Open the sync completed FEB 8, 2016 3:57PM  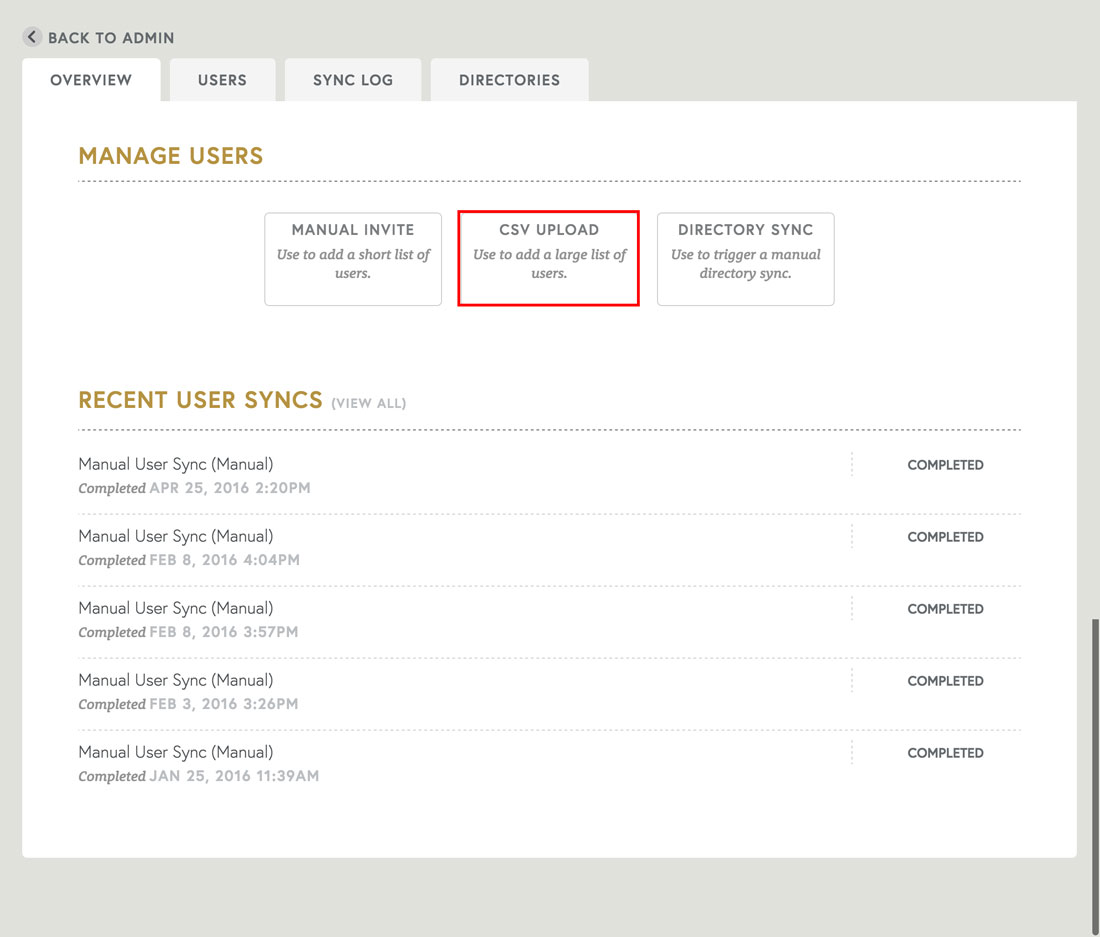coord(176,607)
